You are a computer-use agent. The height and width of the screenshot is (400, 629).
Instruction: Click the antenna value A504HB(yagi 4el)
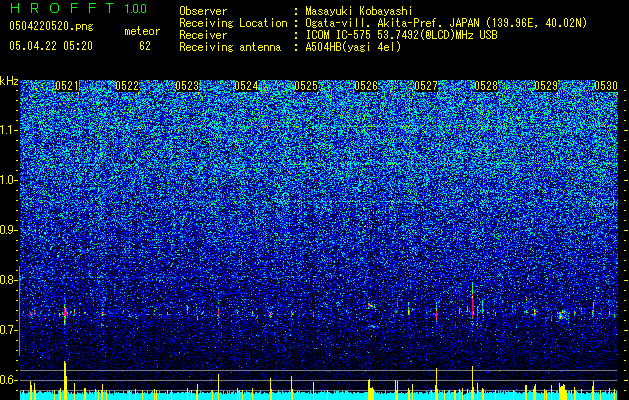(353, 47)
